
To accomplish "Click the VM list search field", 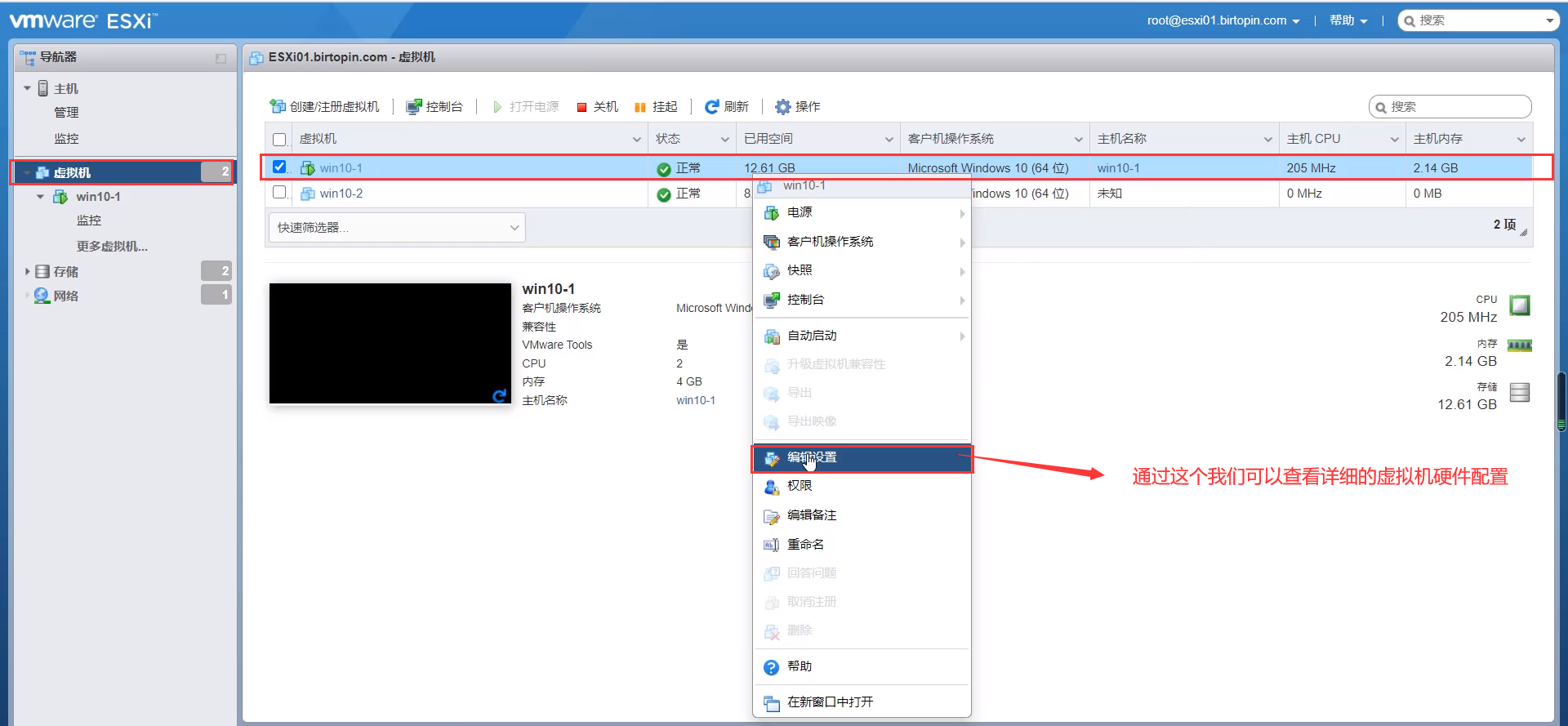I will (x=1450, y=107).
